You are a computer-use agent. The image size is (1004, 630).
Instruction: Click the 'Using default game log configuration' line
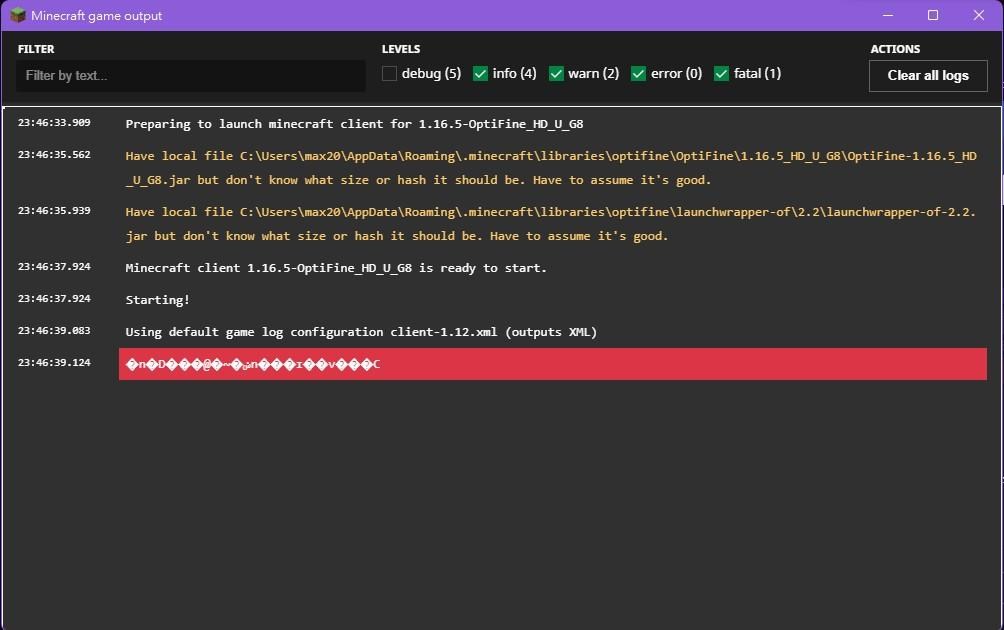(x=361, y=332)
